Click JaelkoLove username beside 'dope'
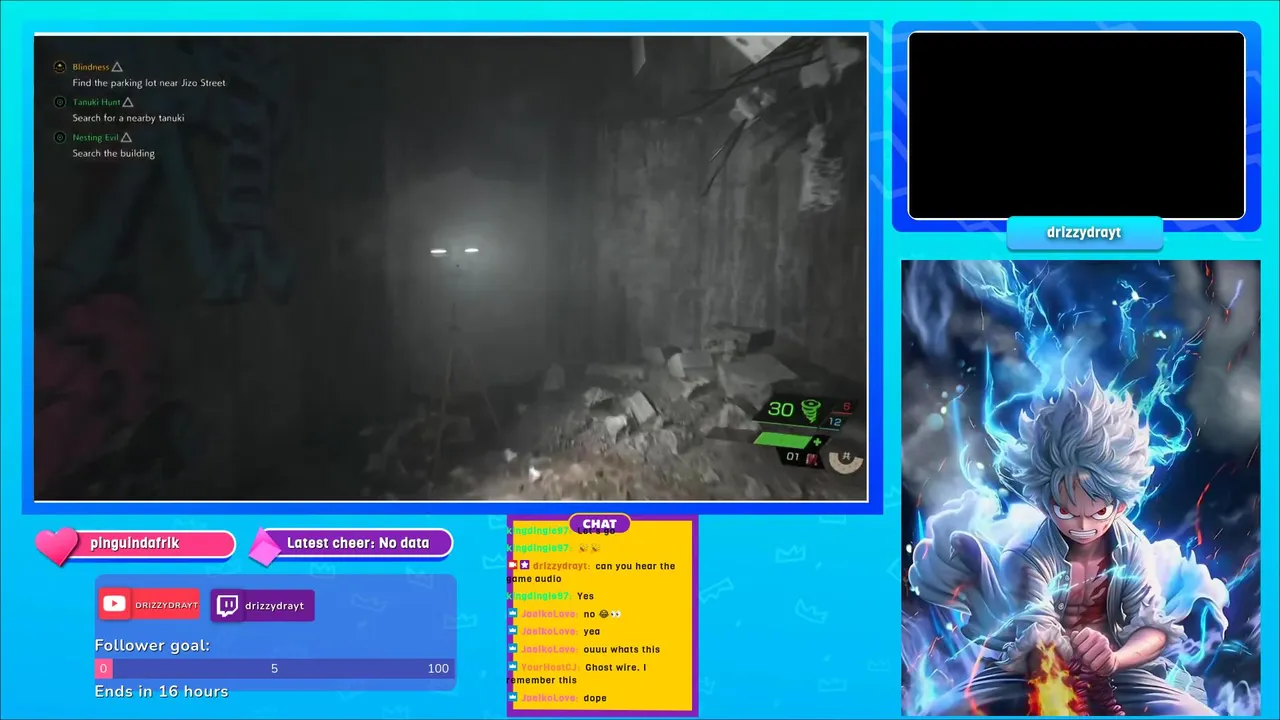Screen dimensions: 1280x720 (549, 697)
